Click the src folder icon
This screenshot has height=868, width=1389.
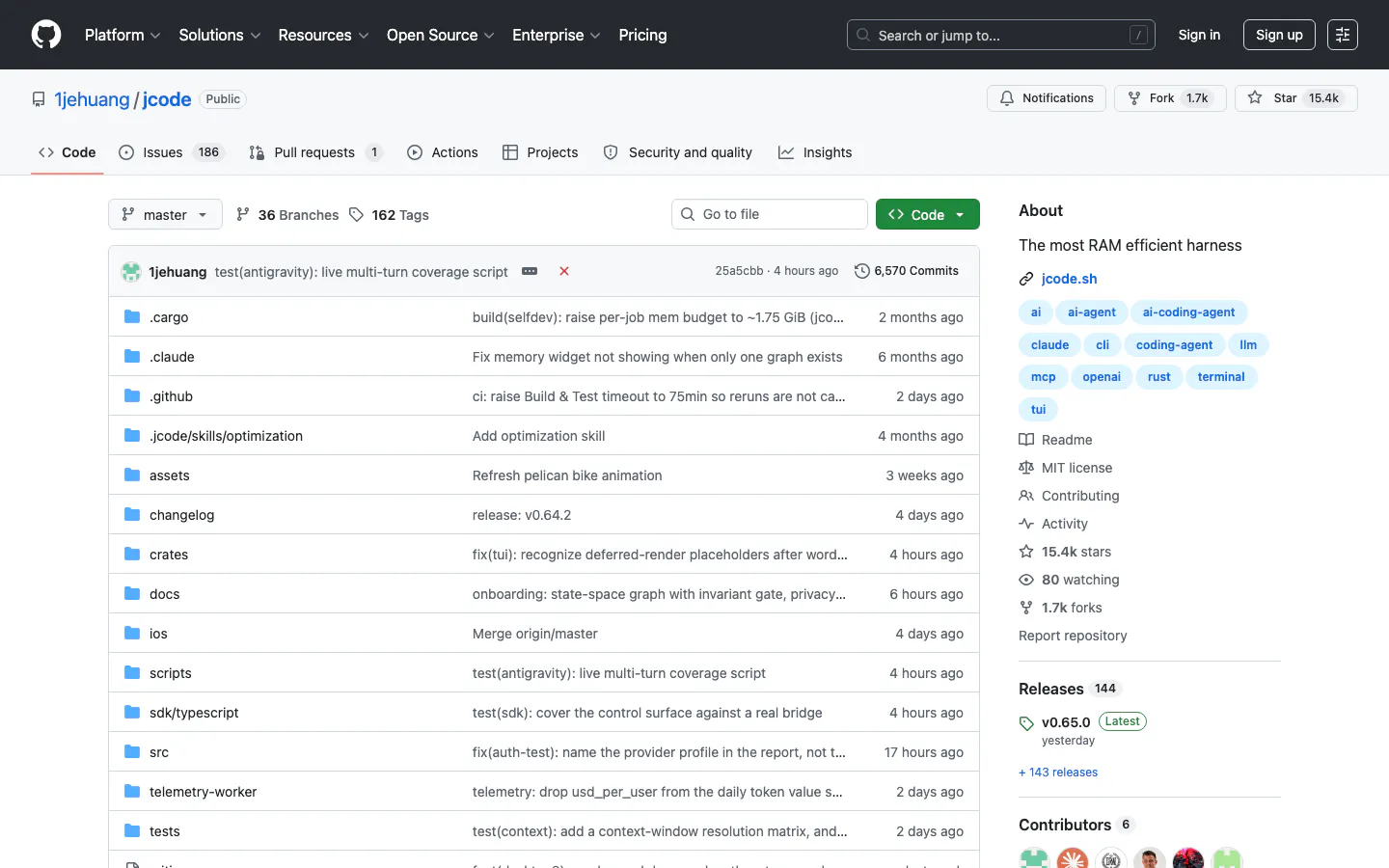tap(132, 752)
